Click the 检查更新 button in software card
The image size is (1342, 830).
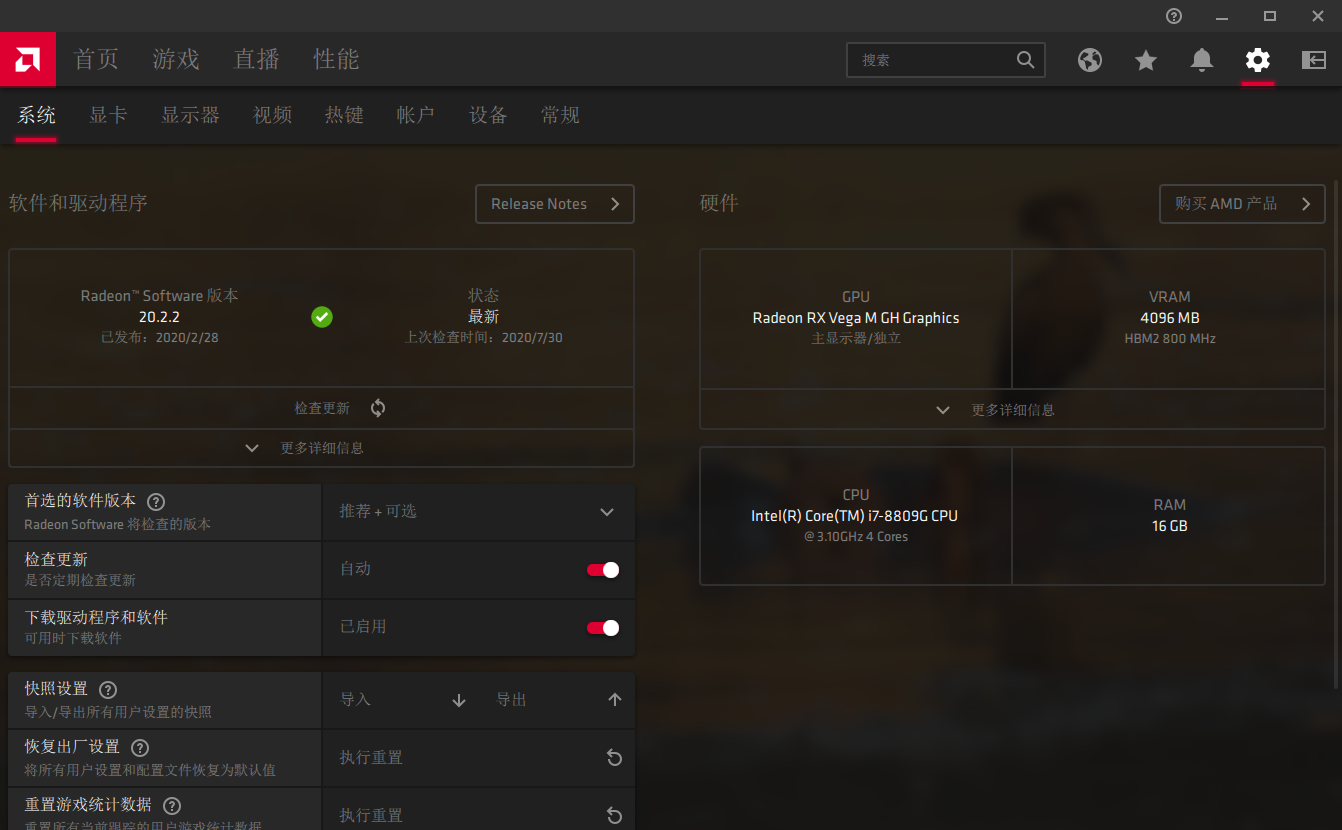(321, 408)
